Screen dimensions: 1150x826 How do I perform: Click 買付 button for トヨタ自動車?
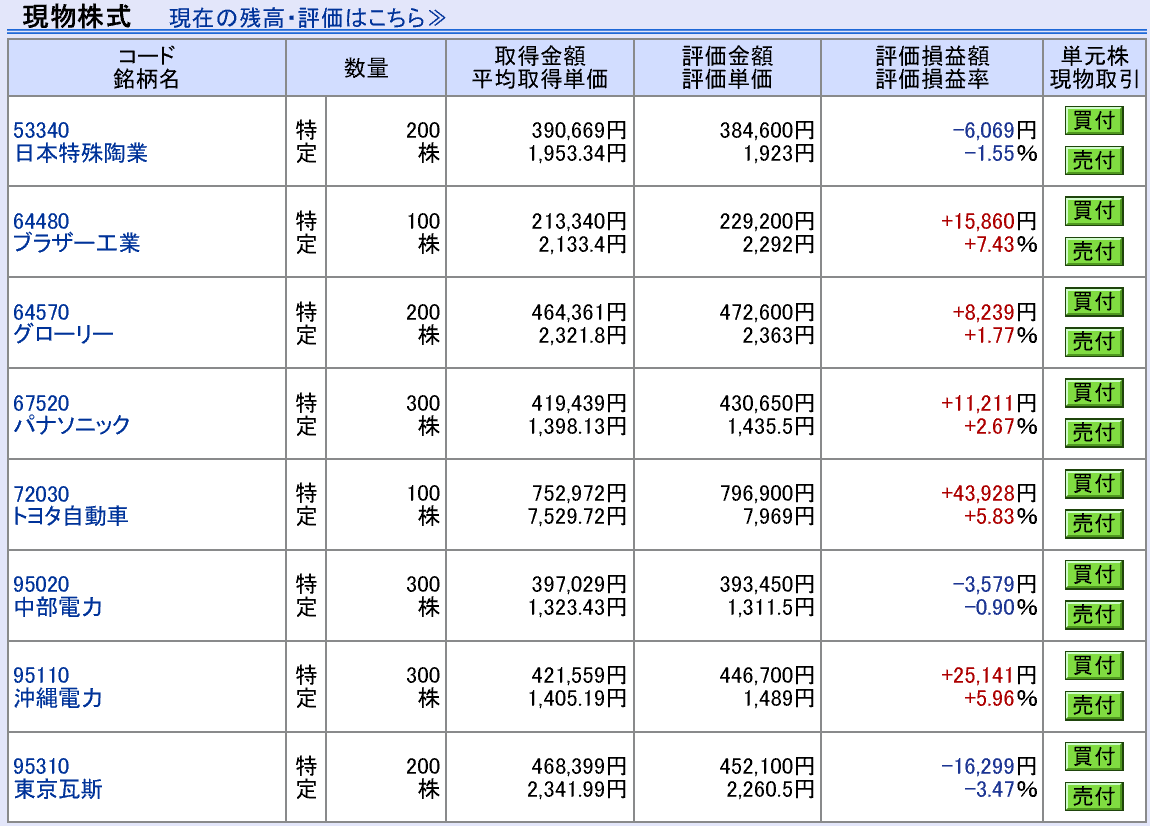1094,484
